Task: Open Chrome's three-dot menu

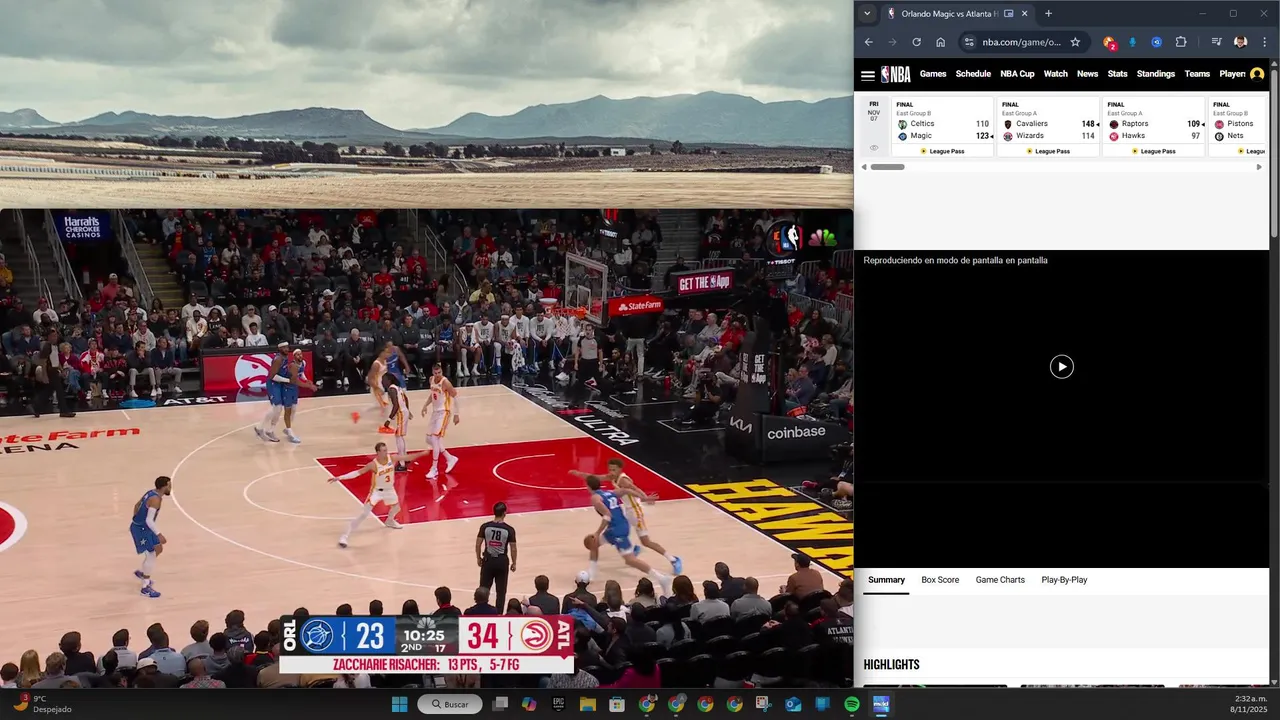Action: [1265, 42]
